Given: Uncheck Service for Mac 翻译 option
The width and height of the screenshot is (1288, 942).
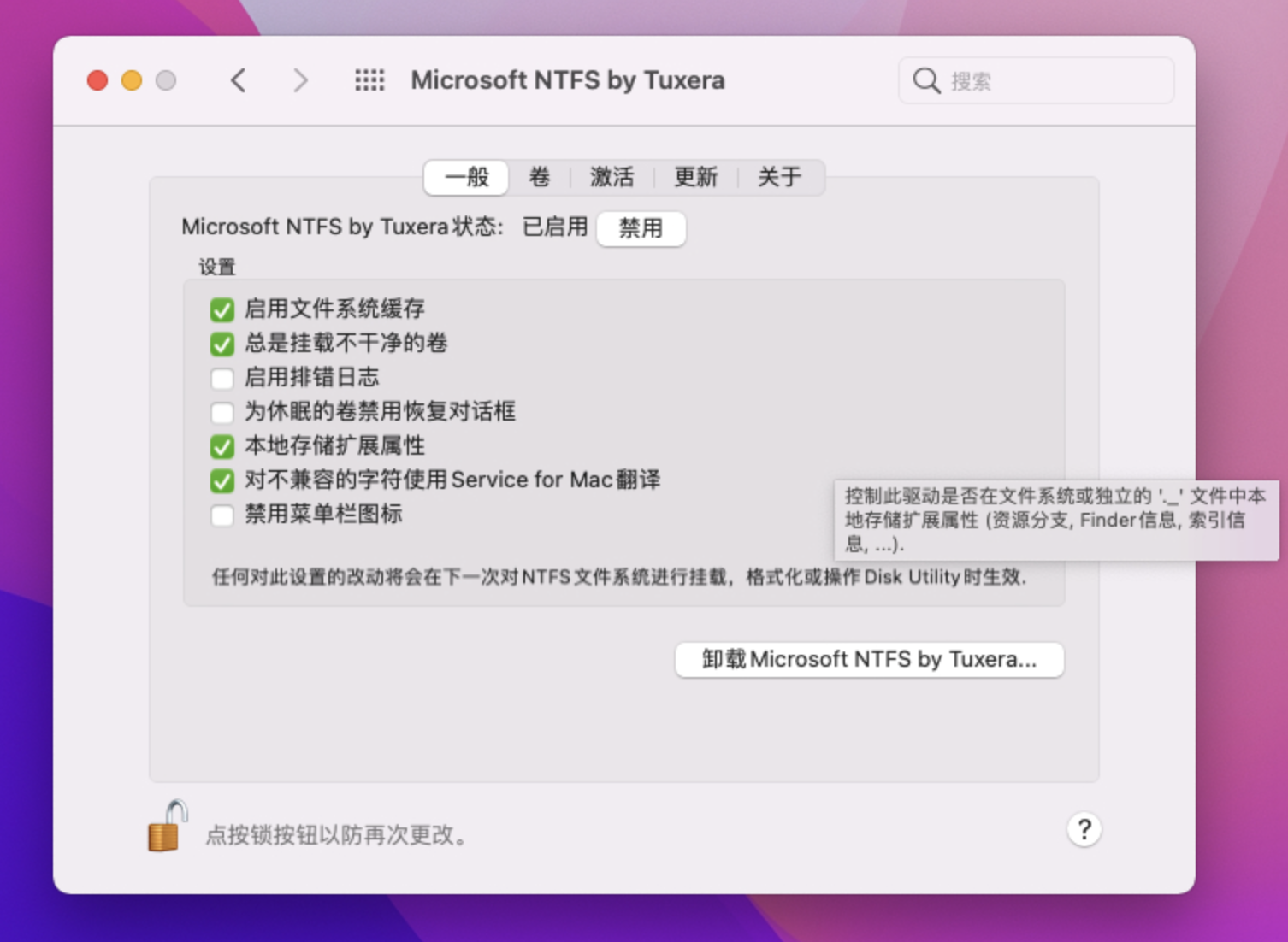Looking at the screenshot, I should pos(222,480).
